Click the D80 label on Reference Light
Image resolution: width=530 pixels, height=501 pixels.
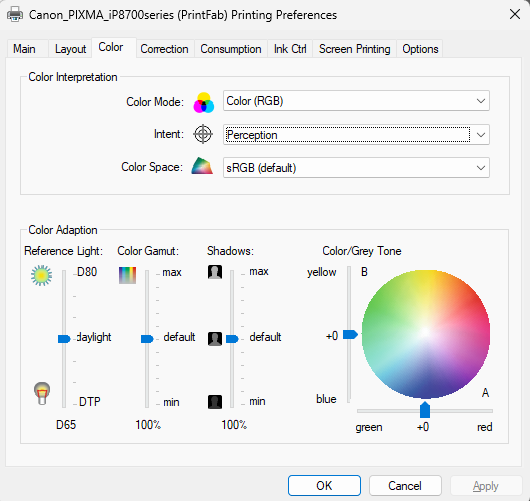tap(87, 272)
